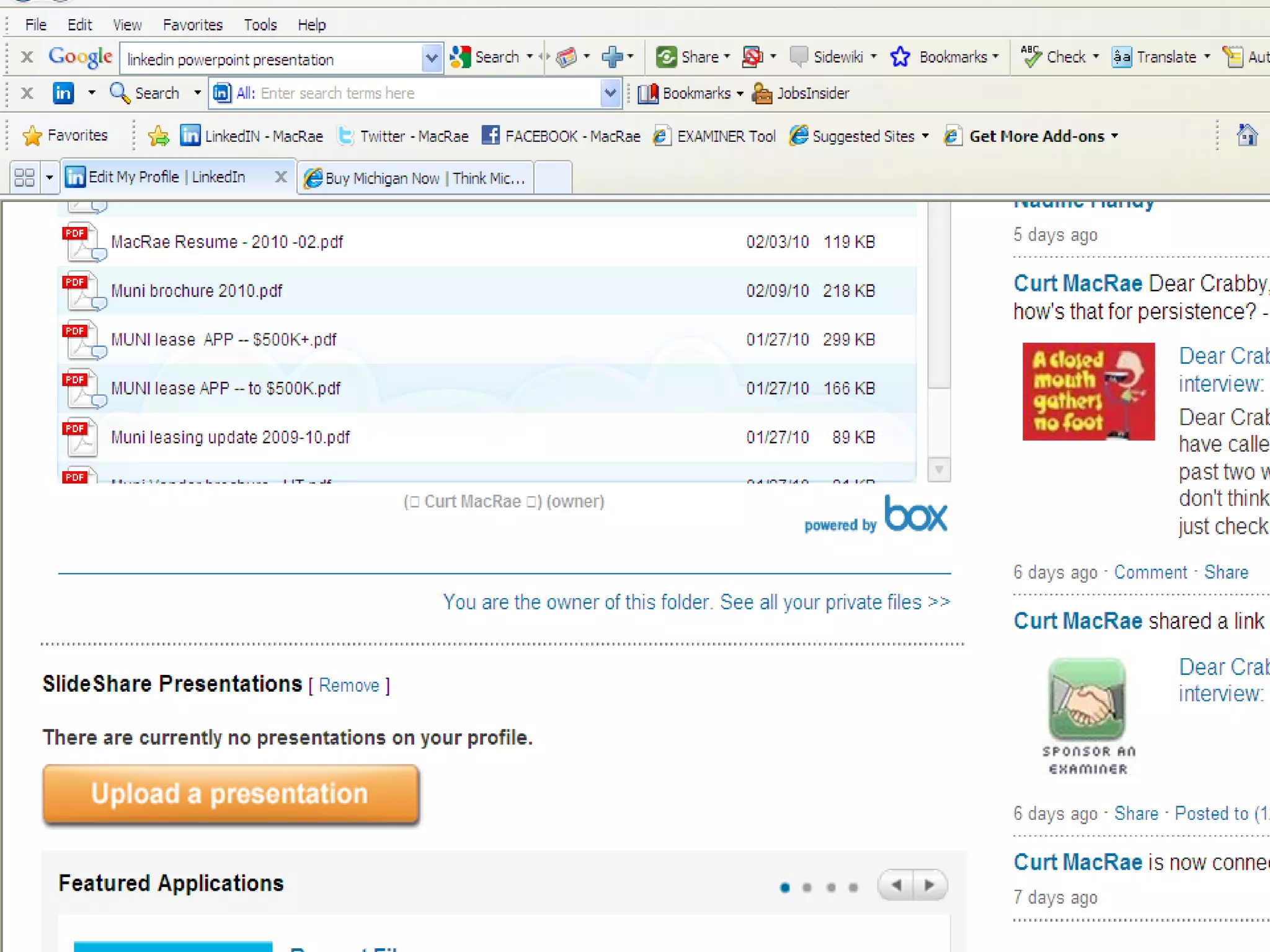This screenshot has height=952, width=1270.
Task: Open the Sidewiki dropdown arrow
Action: (x=874, y=57)
